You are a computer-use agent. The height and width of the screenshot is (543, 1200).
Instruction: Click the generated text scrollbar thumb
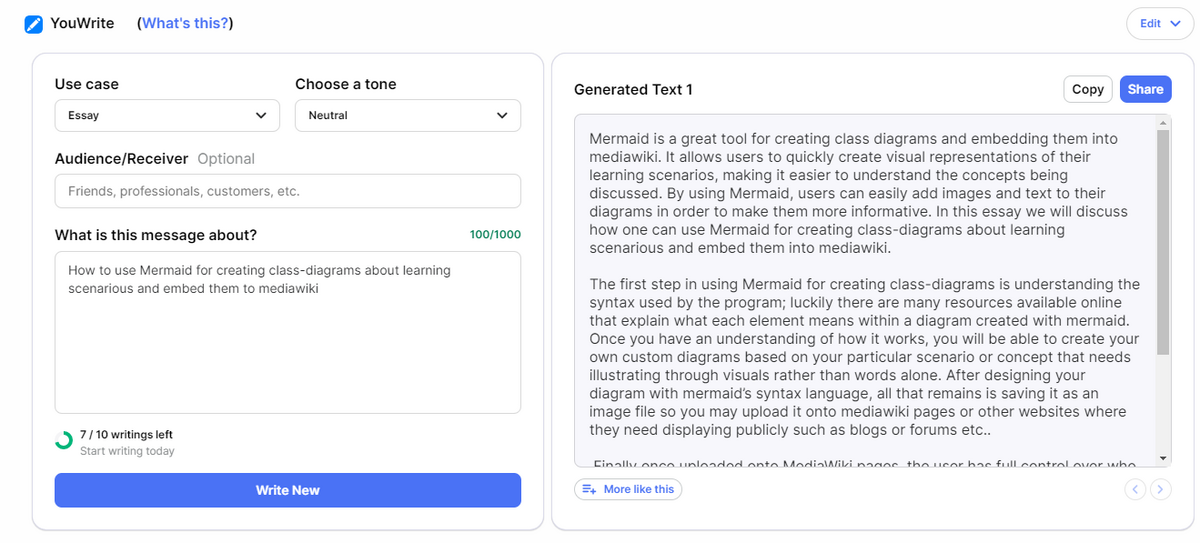1162,240
